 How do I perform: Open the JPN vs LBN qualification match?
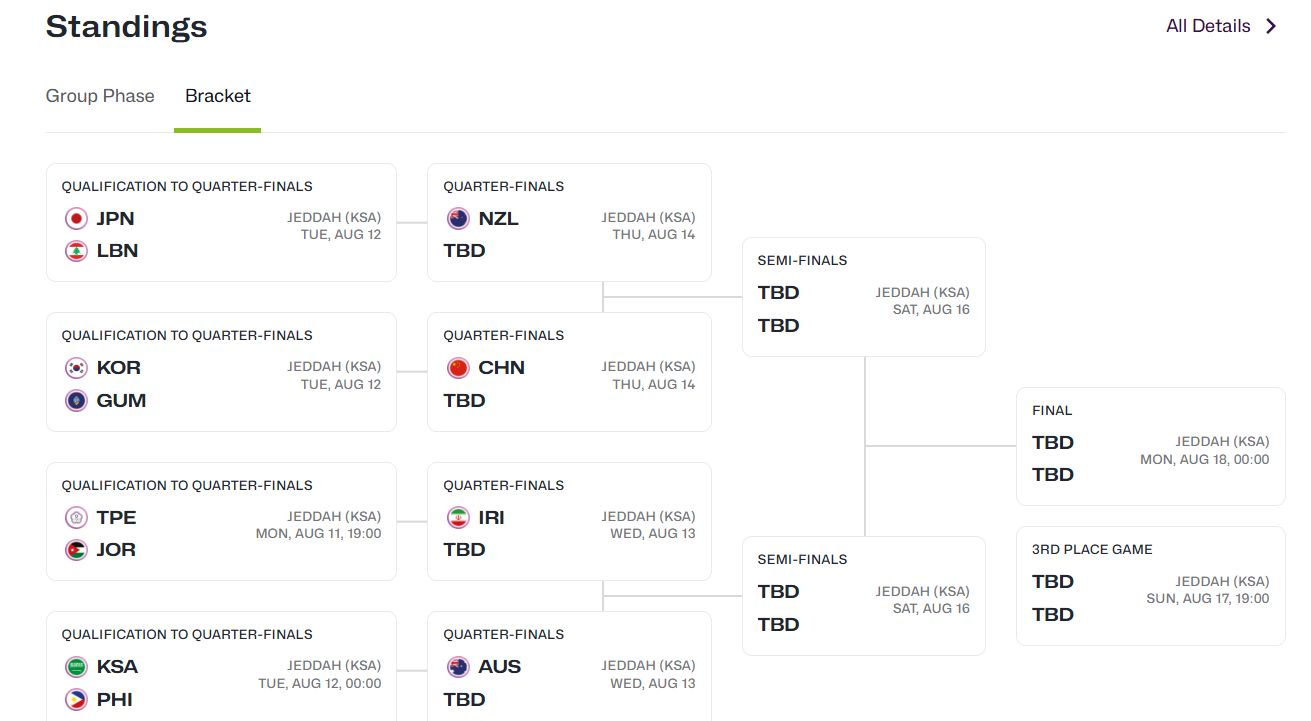coord(221,222)
